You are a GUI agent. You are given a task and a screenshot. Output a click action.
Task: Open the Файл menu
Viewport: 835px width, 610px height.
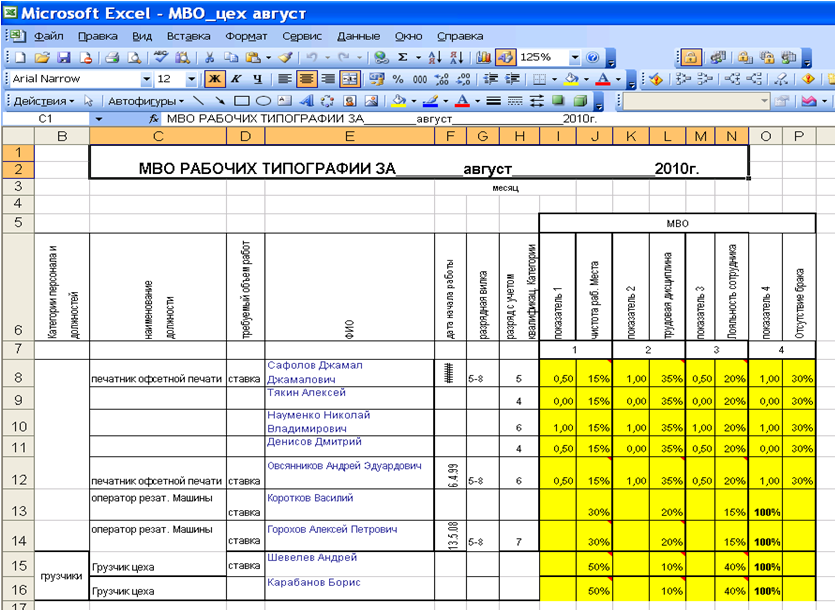click(x=48, y=36)
